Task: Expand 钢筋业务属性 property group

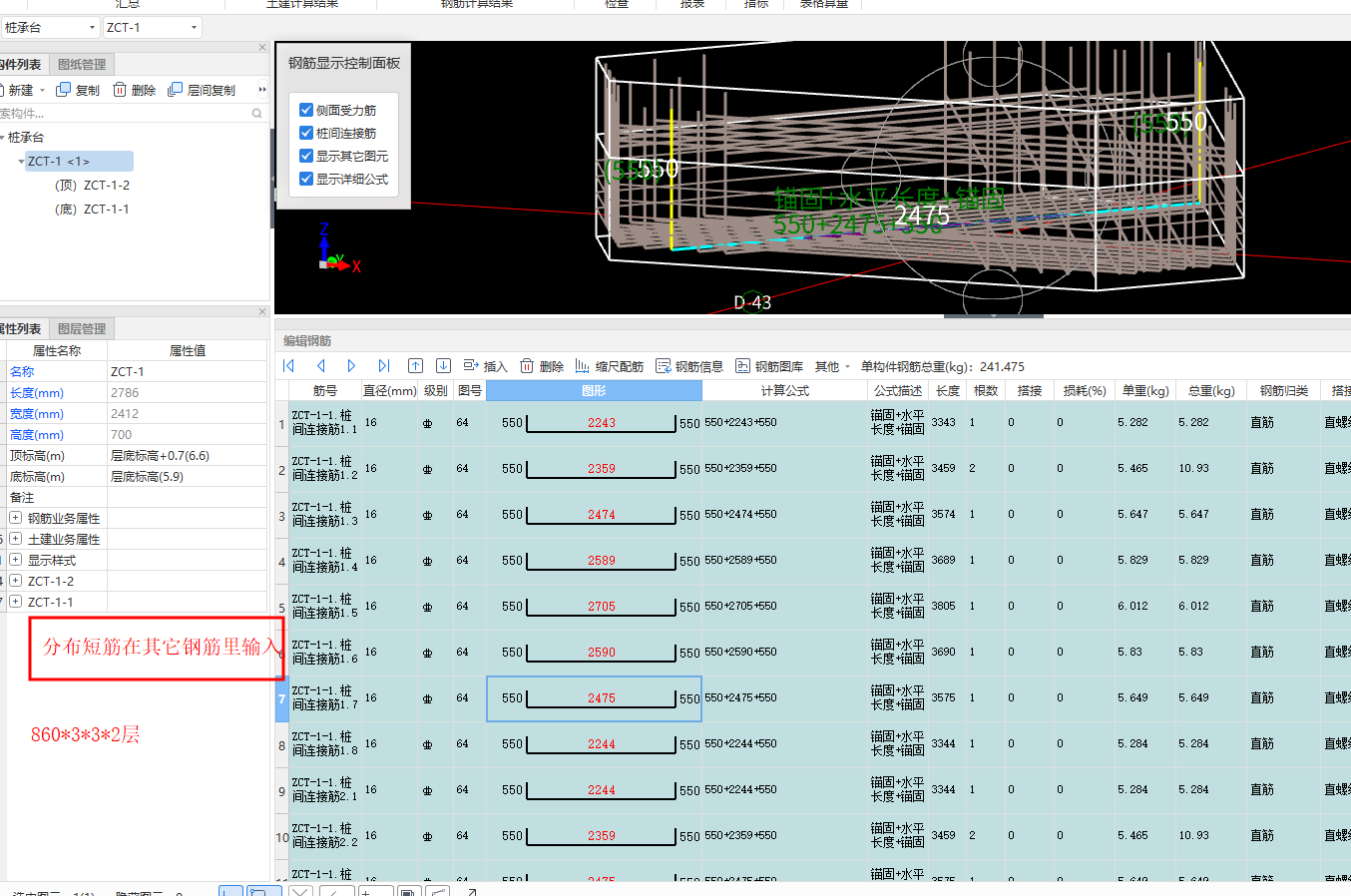Action: pyautogui.click(x=15, y=518)
